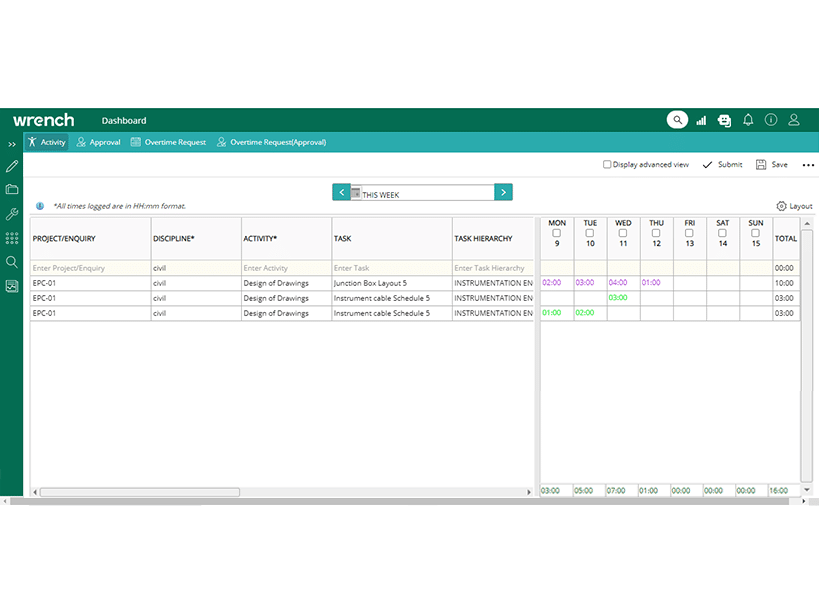Check the TUE 10 checkbox
This screenshot has height=614, width=819.
click(x=590, y=233)
